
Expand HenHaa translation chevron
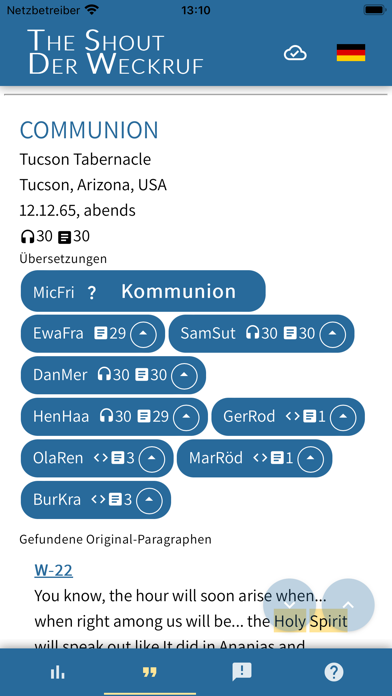186,417
